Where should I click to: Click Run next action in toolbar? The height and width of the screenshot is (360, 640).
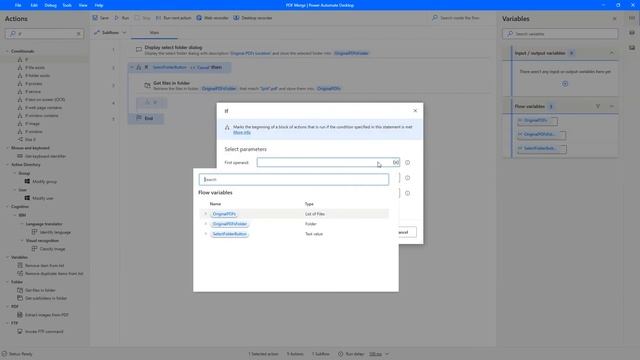point(173,18)
